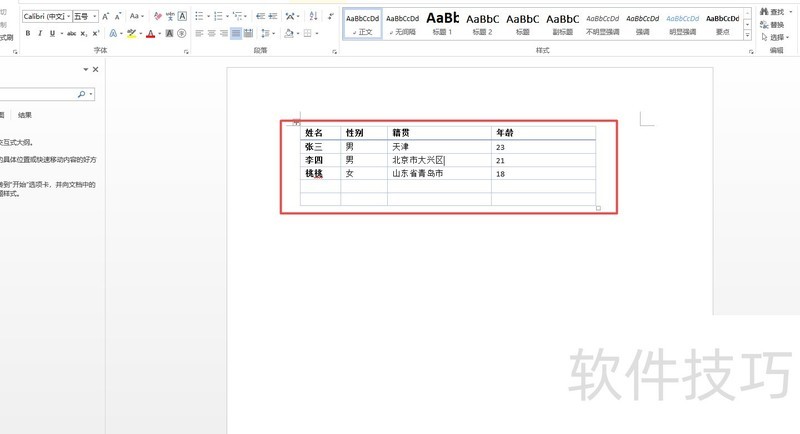This screenshot has width=800, height=434.
Task: Open line spacing options
Action: coord(267,33)
